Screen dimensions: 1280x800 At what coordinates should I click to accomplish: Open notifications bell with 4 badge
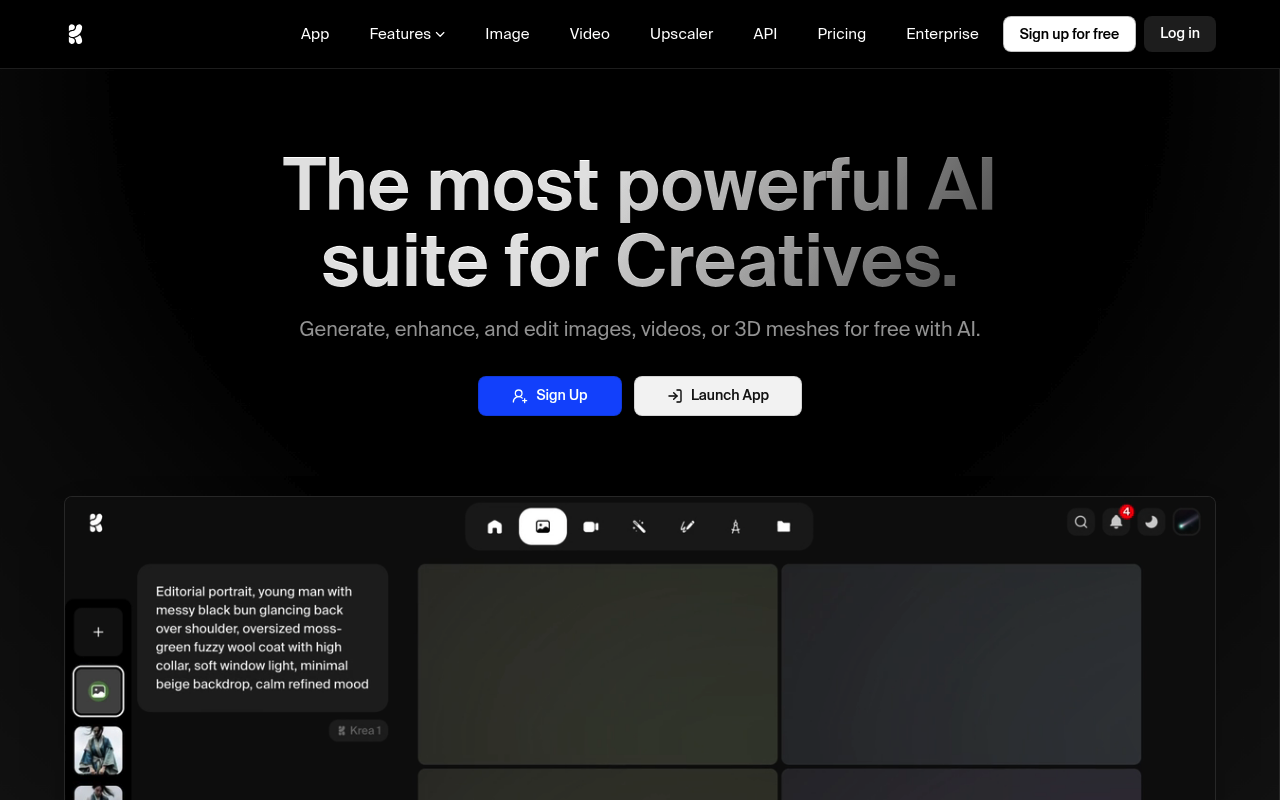tap(1116, 522)
